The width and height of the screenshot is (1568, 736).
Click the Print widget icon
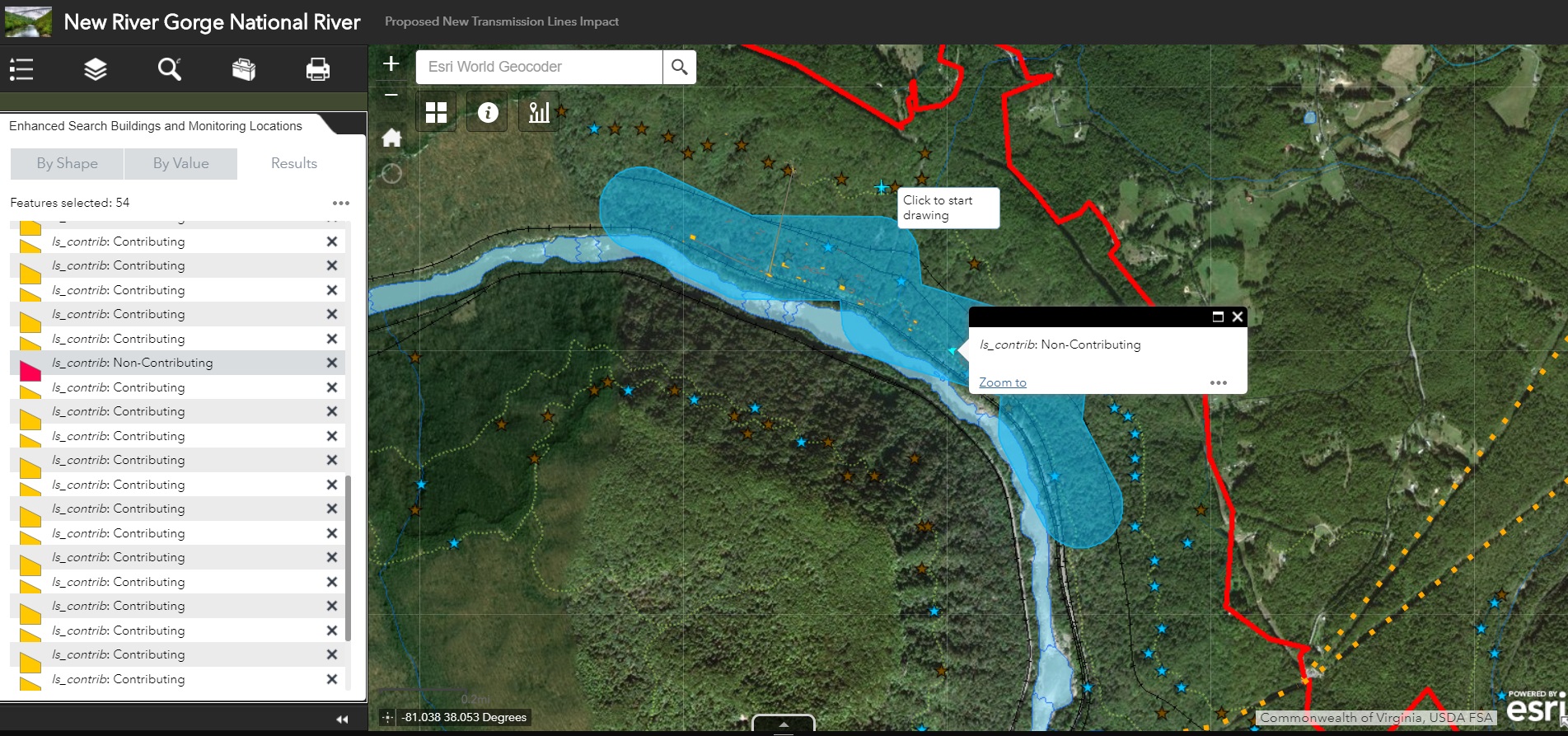(318, 69)
